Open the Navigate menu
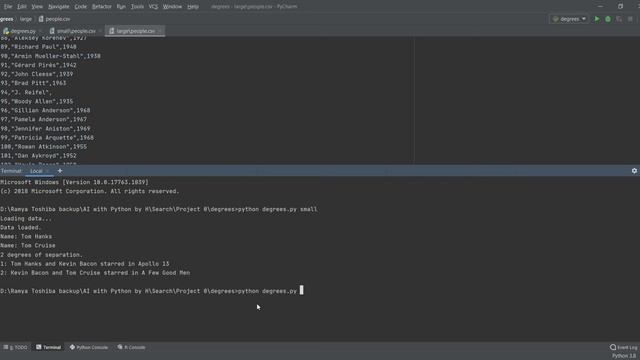Screen dimensions: 640x360 58,7
